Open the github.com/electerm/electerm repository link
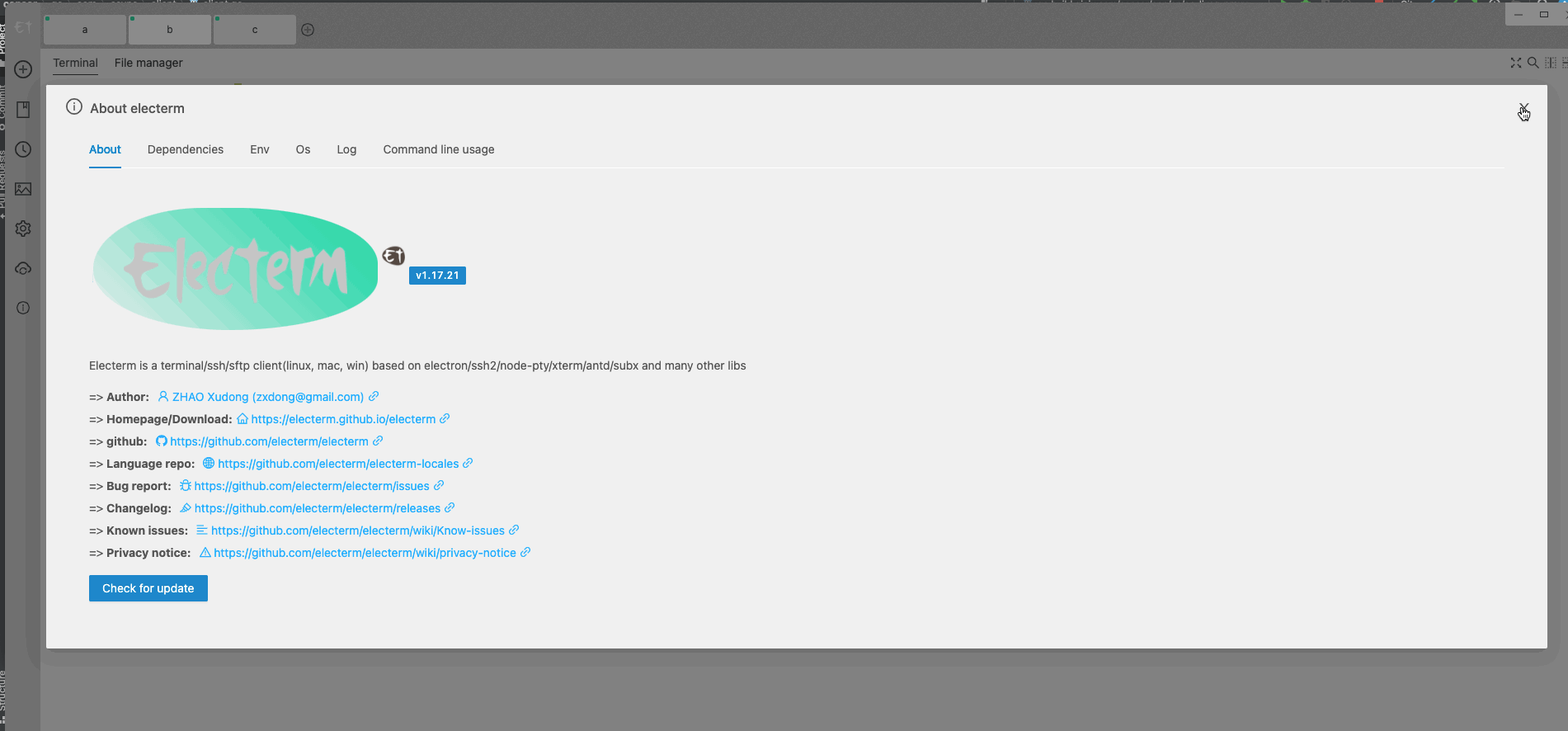The image size is (1568, 731). coord(269,441)
